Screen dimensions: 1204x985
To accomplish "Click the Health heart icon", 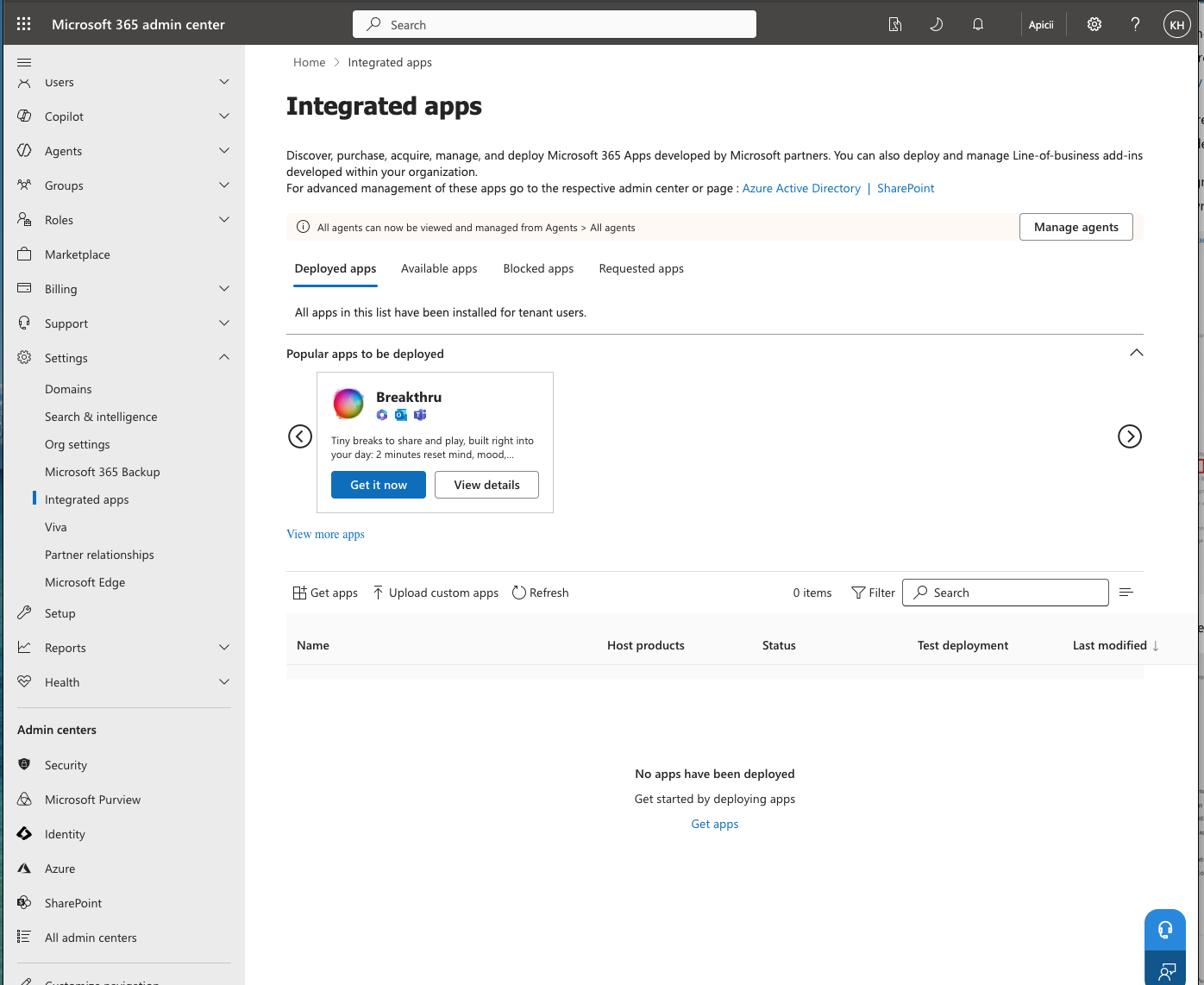I will pyautogui.click(x=24, y=681).
